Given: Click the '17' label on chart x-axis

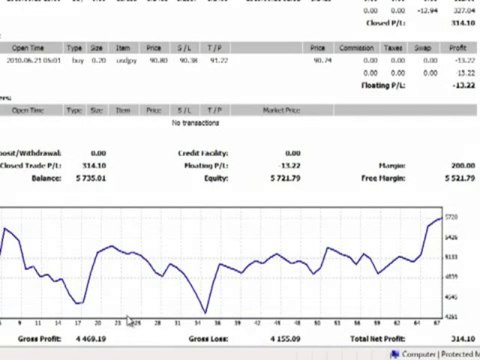Looking at the screenshot, I should coord(78,323).
